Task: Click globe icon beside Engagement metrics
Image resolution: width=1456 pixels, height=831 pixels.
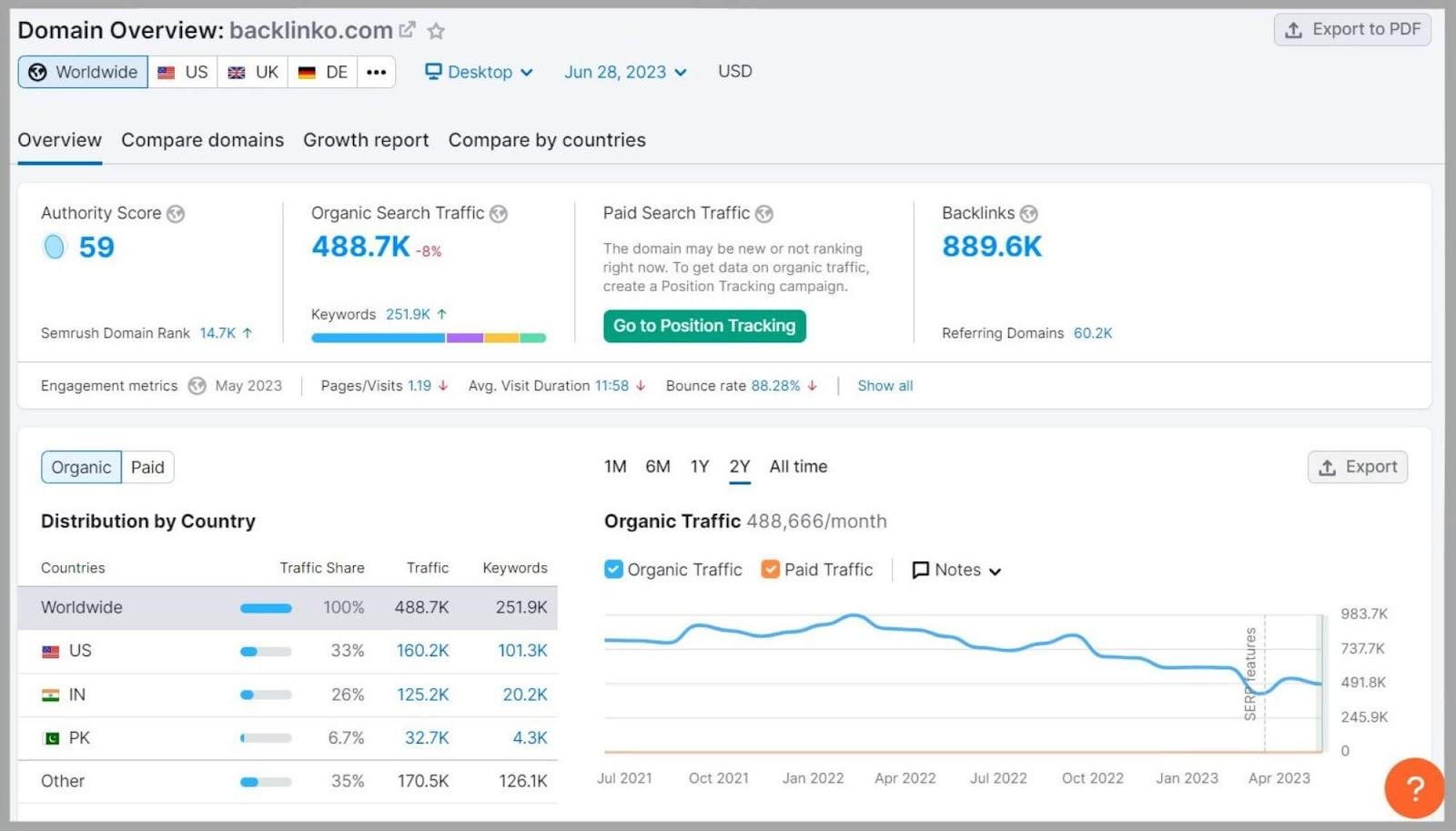Action: (197, 386)
